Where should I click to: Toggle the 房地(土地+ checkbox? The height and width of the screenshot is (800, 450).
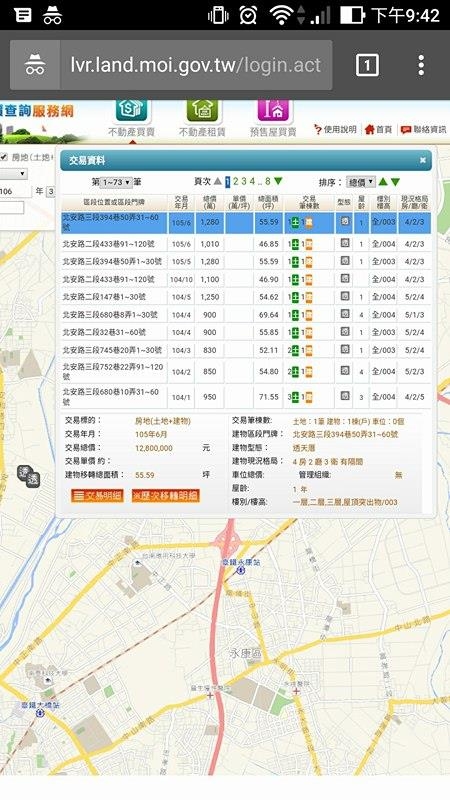[x=4, y=157]
